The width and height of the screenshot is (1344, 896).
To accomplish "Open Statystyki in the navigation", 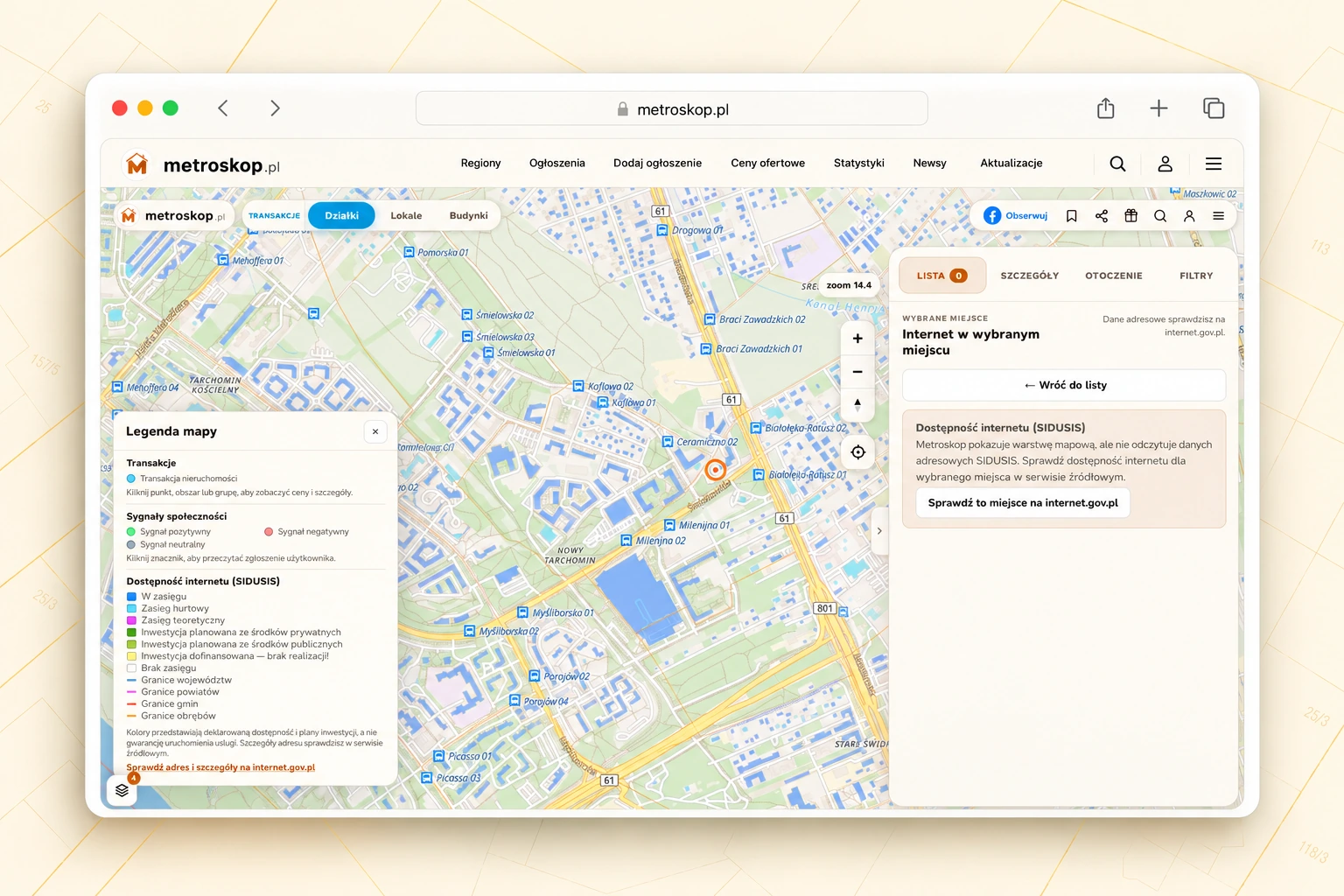I will pyautogui.click(x=859, y=164).
